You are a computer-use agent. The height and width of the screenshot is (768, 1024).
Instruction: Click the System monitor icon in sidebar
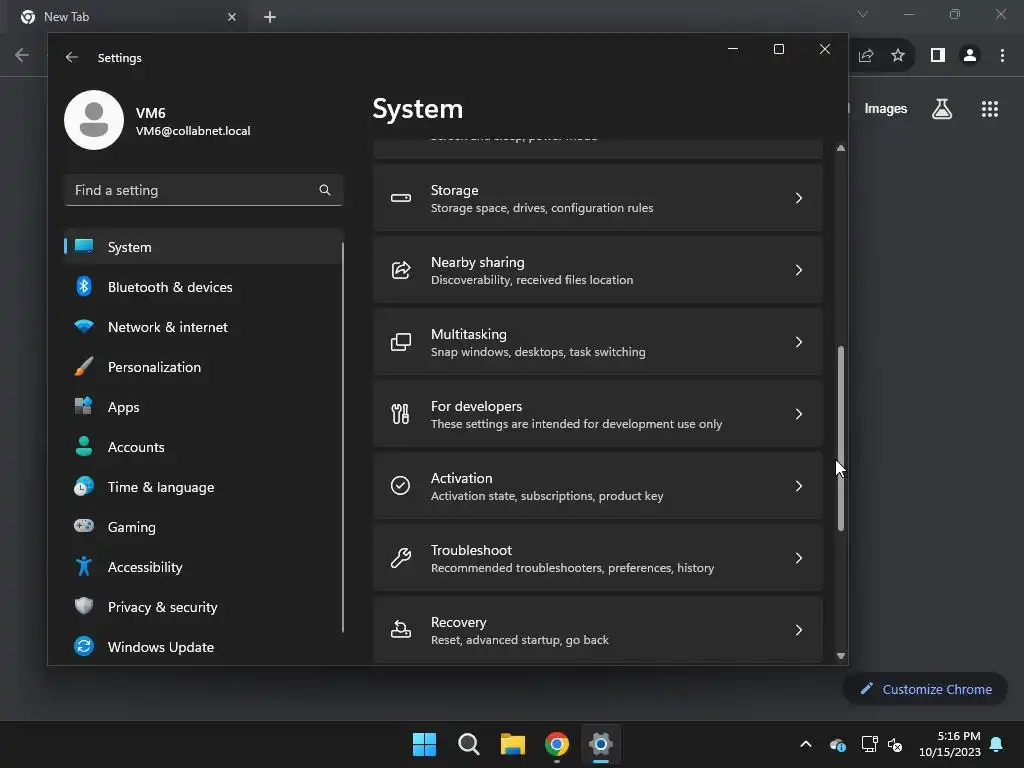(84, 246)
